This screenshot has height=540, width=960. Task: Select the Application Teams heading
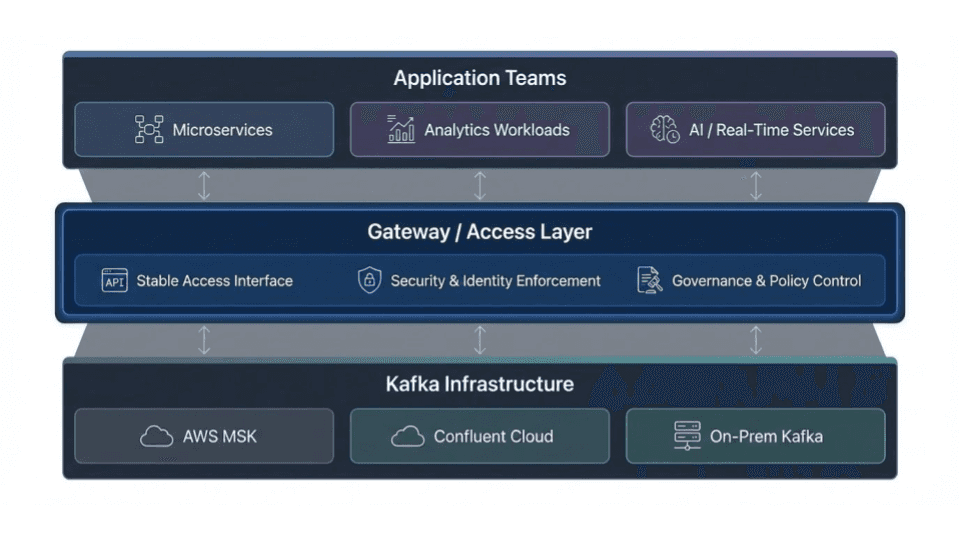tap(480, 78)
